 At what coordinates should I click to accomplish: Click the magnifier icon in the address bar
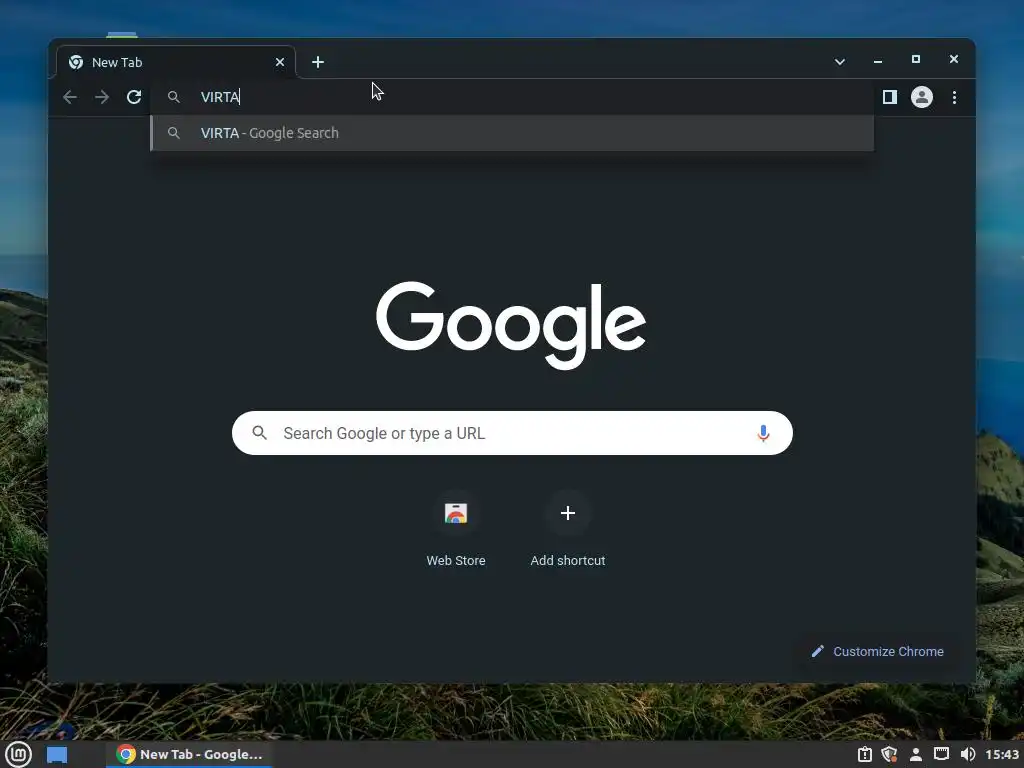click(174, 97)
